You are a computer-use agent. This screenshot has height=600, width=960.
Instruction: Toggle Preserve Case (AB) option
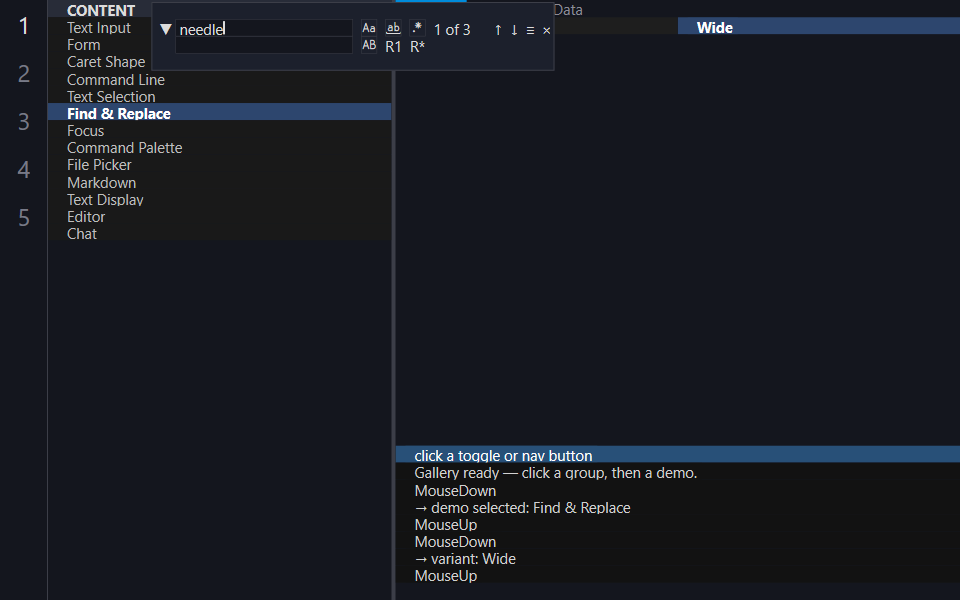click(x=369, y=46)
